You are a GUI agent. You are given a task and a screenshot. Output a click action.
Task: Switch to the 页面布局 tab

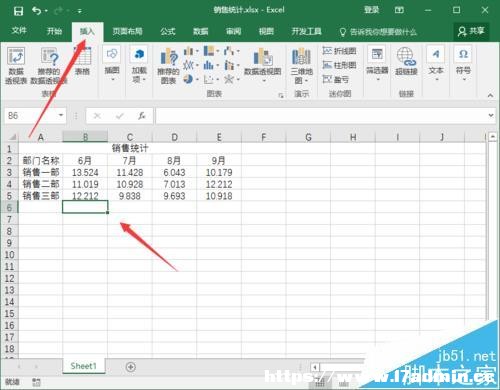pos(127,31)
